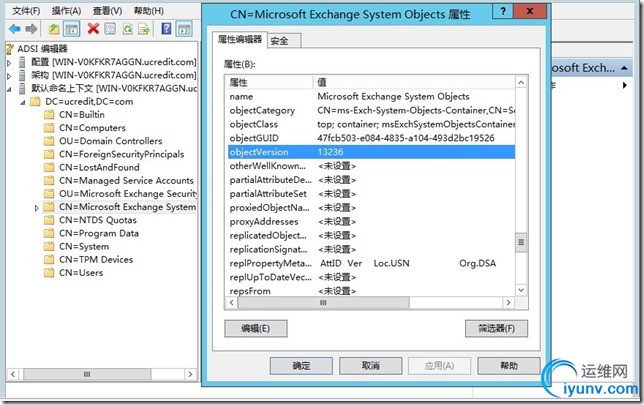
Task: Click the folder icon of OU=Domain Controllers
Action: [49, 141]
